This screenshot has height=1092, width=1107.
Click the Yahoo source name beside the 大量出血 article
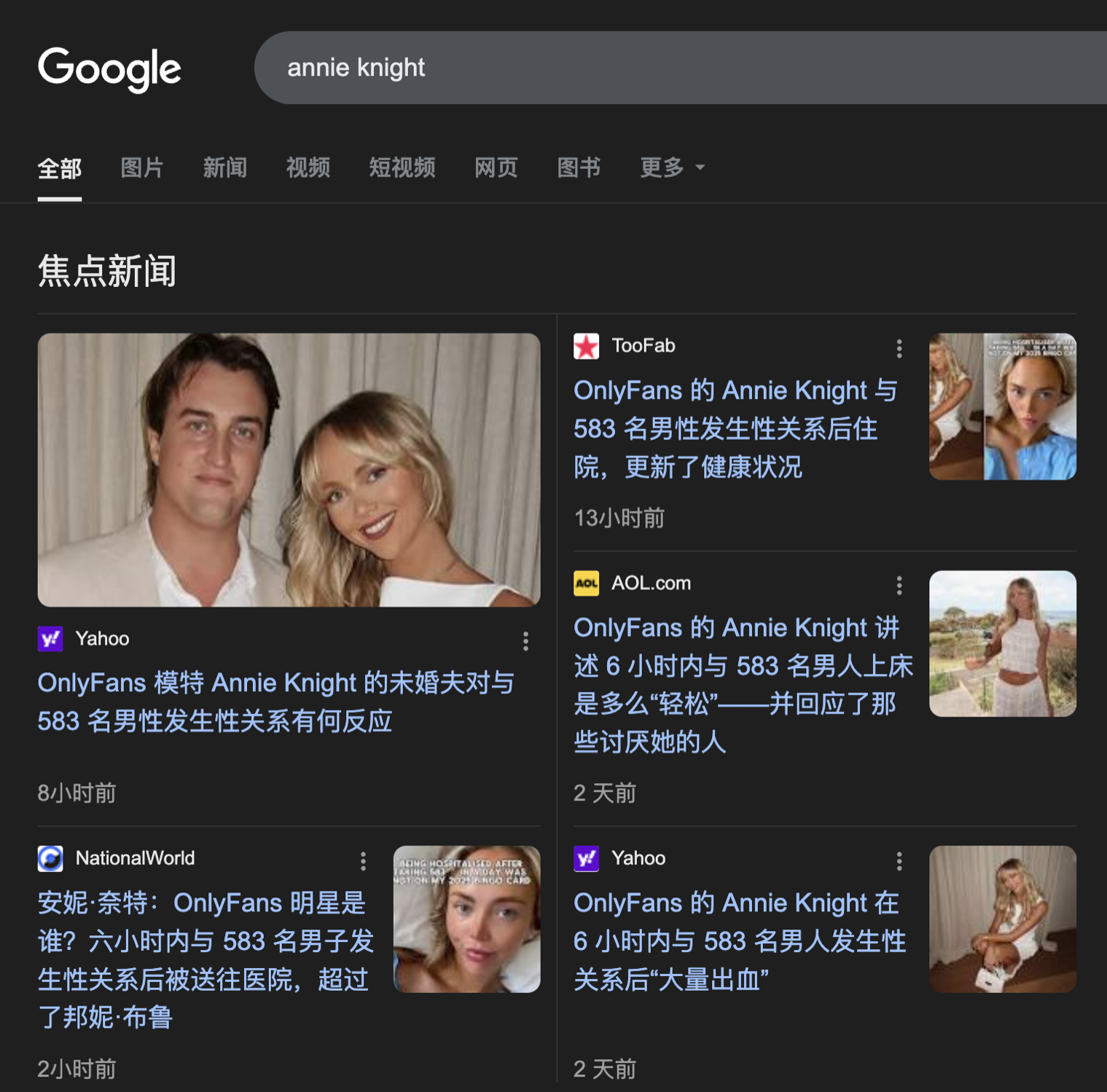click(638, 859)
